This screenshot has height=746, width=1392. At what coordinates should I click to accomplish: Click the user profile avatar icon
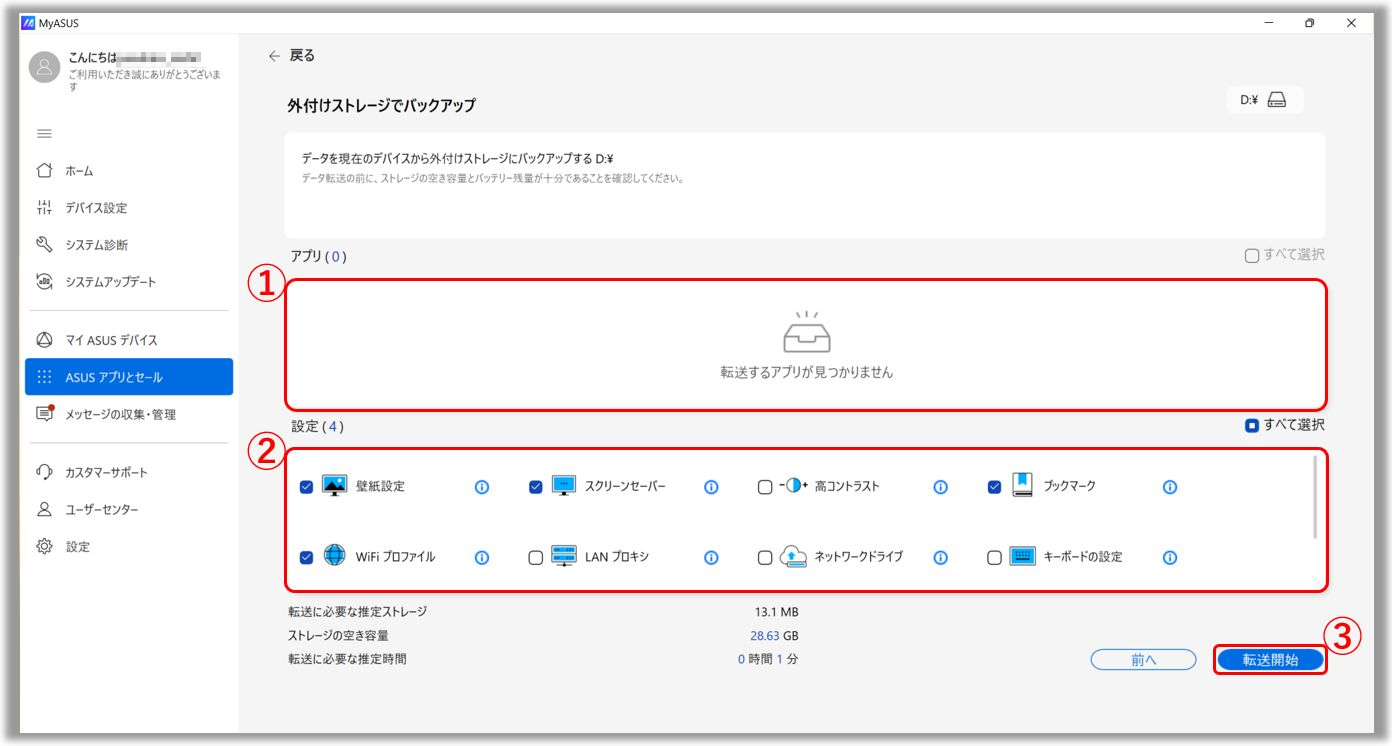[x=45, y=67]
